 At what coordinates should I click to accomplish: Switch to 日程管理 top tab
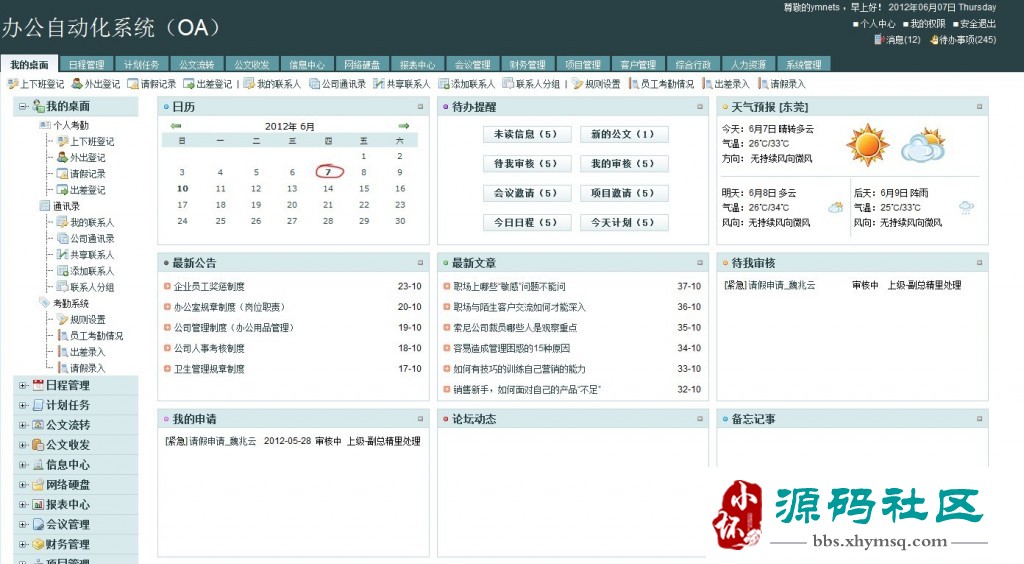pyautogui.click(x=86, y=65)
